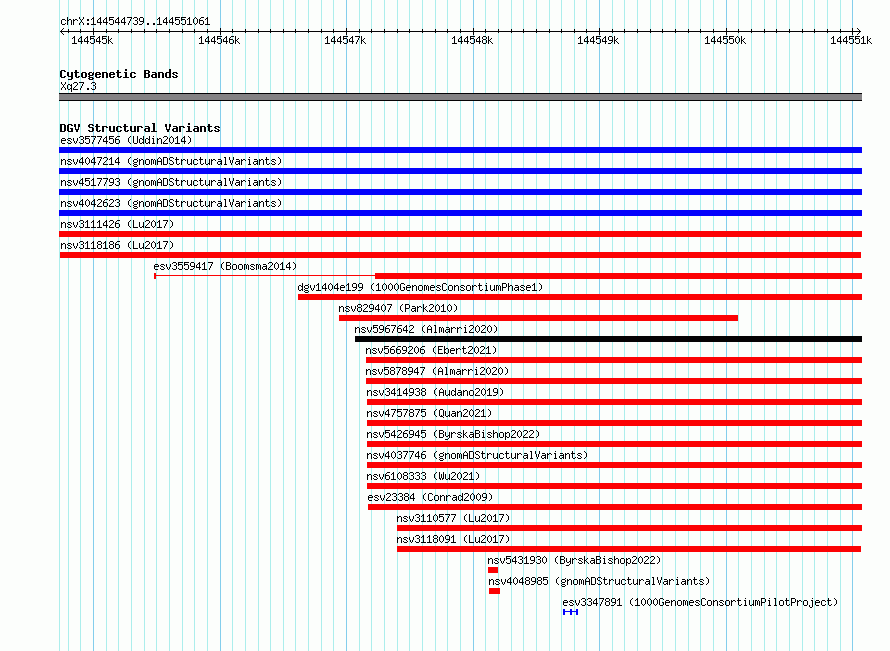Click the red bar under nsv829407
Viewport: 890px width, 651px height.
pos(538,318)
